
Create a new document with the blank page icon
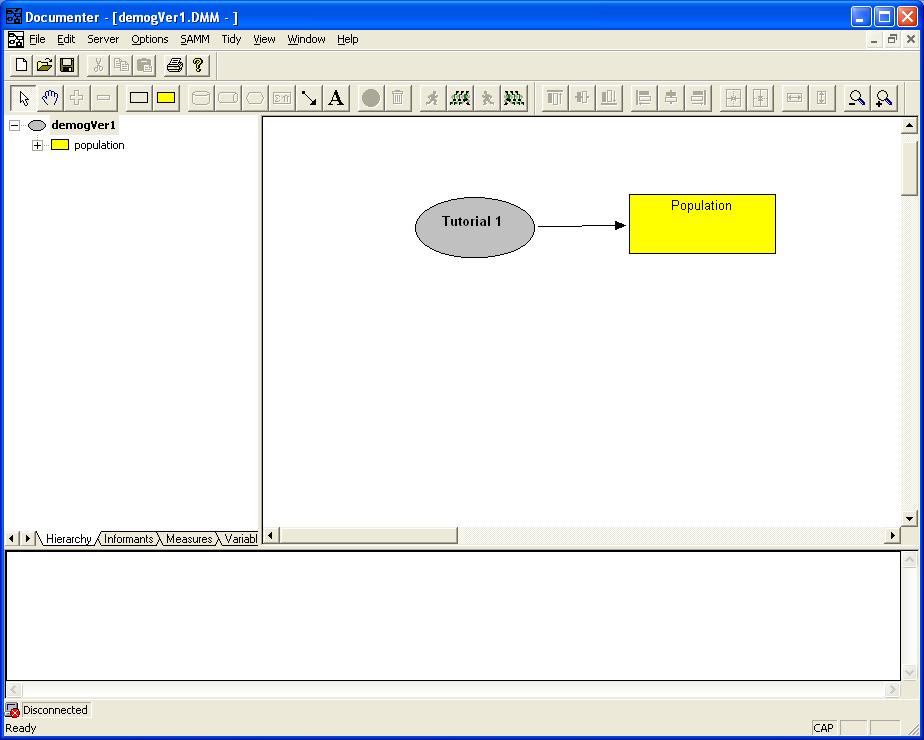pos(21,65)
